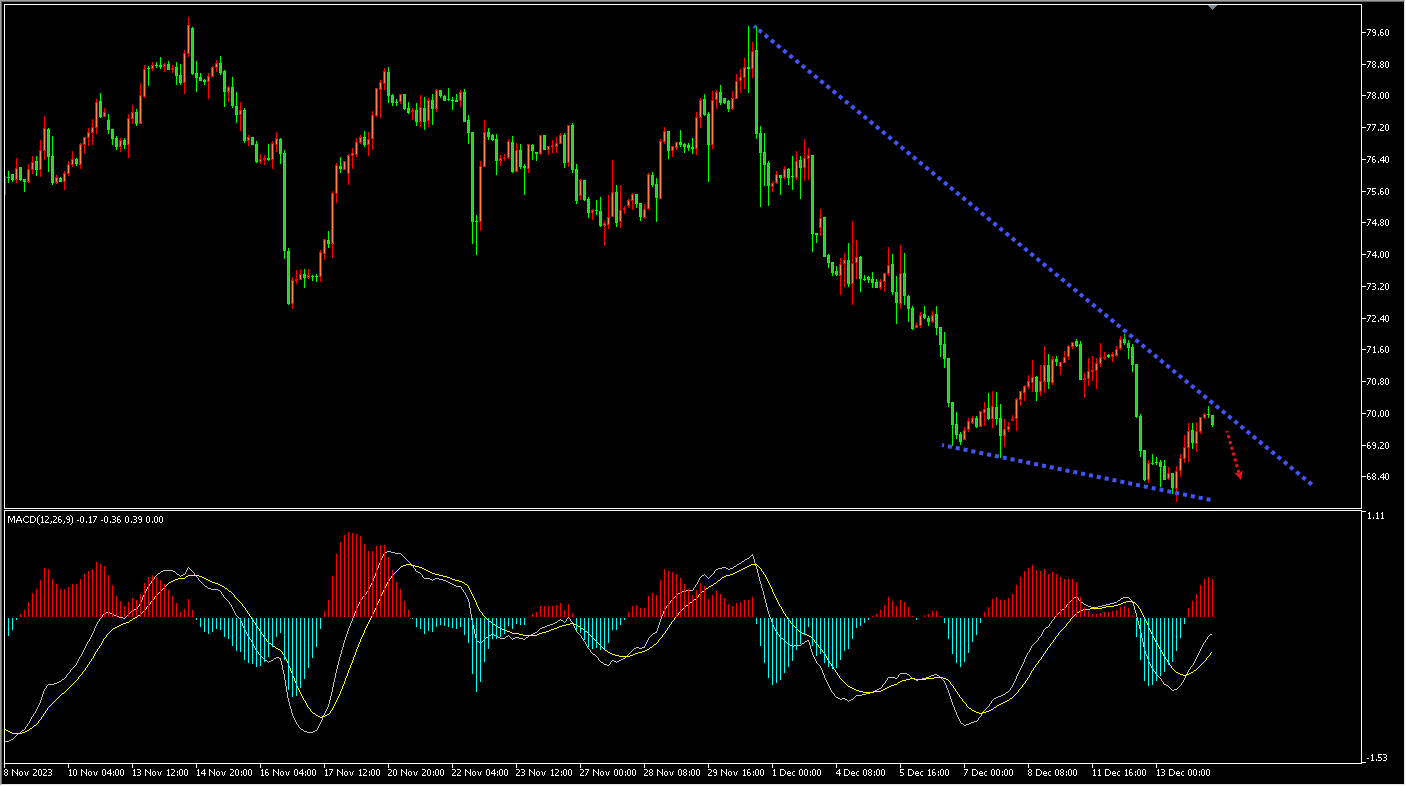Click the 70.80 price level label
1406x786 pixels.
[1376, 381]
